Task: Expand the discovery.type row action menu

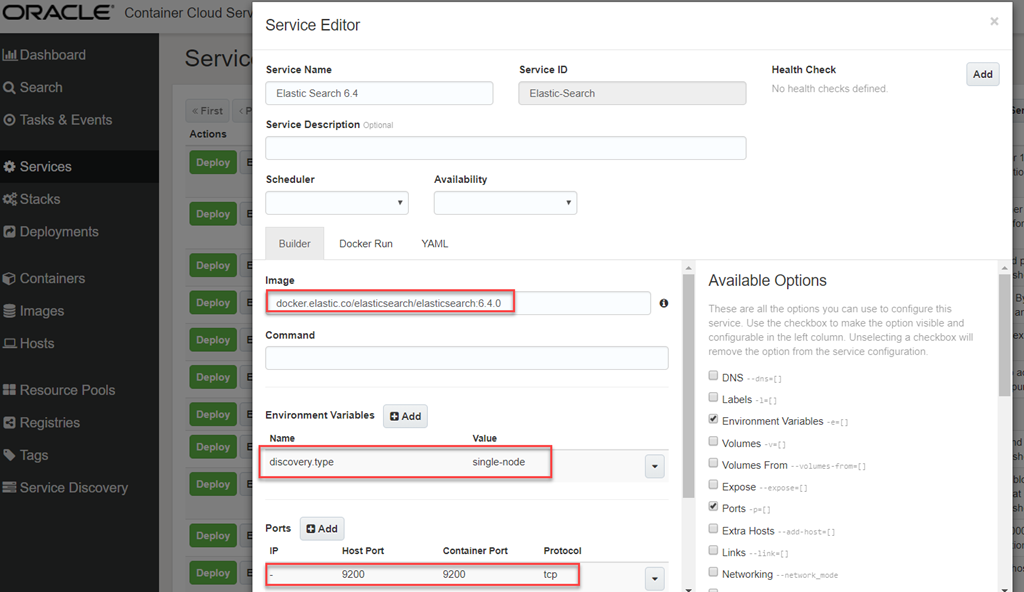Action: 655,466
